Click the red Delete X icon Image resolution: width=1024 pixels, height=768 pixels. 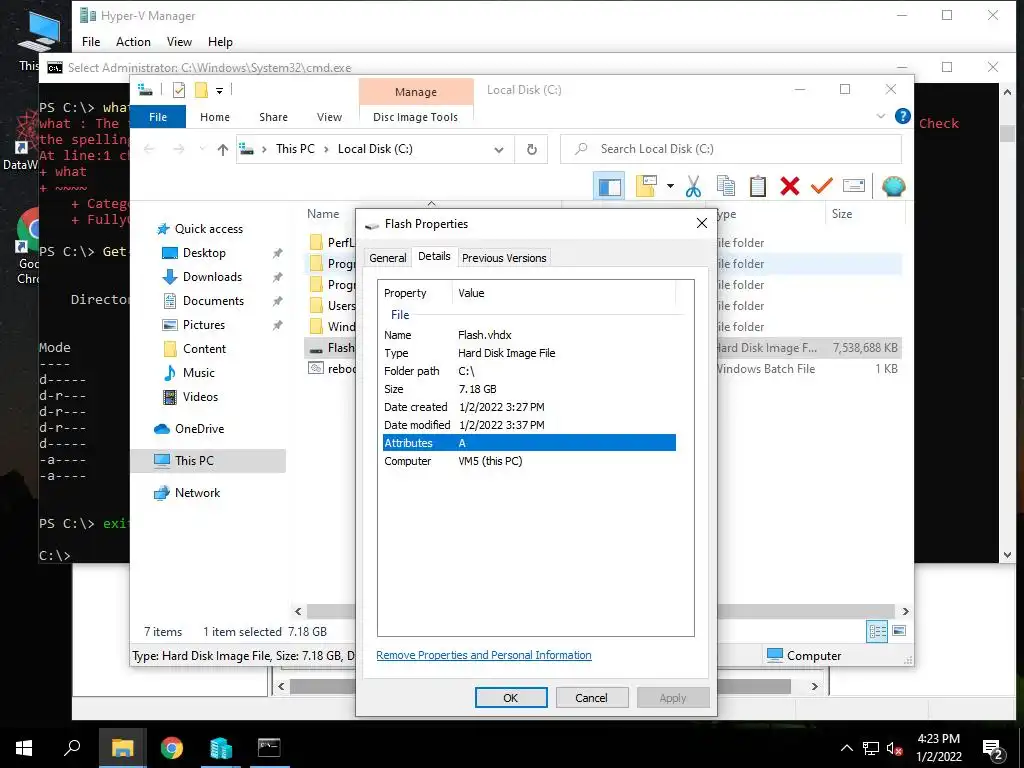790,186
